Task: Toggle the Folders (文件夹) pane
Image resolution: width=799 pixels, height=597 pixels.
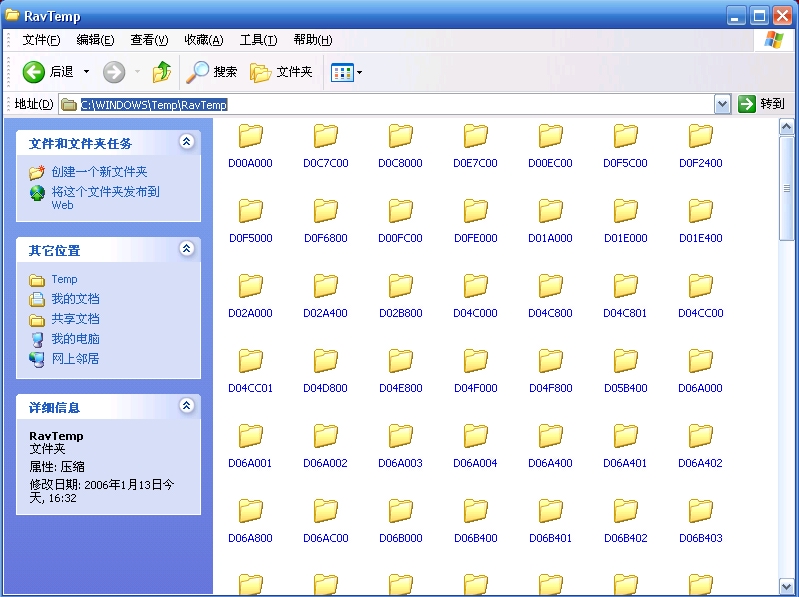Action: tap(281, 72)
